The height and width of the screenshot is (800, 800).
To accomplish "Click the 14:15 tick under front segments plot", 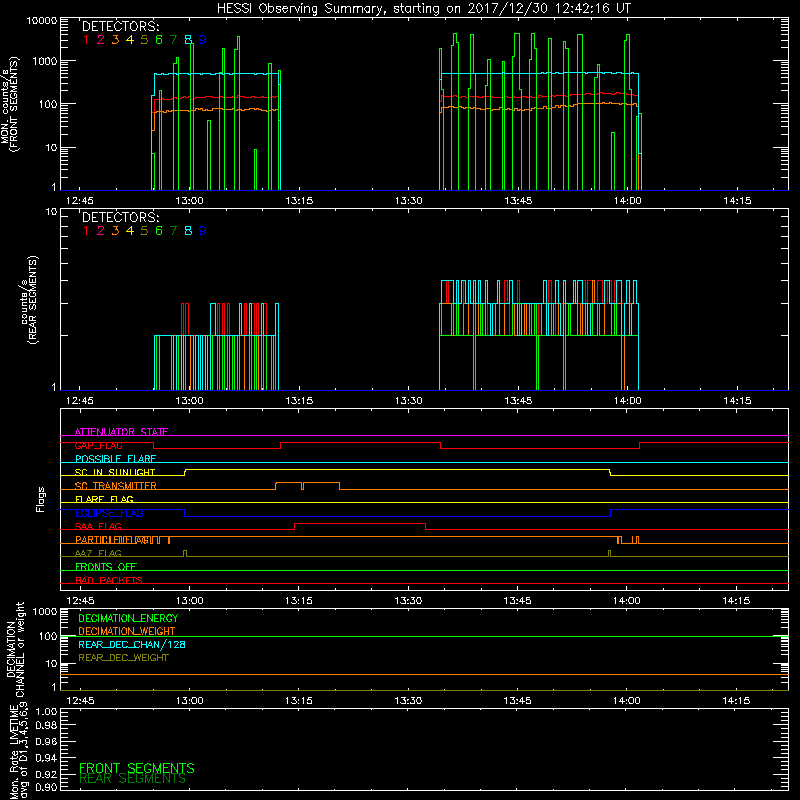I will [737, 201].
